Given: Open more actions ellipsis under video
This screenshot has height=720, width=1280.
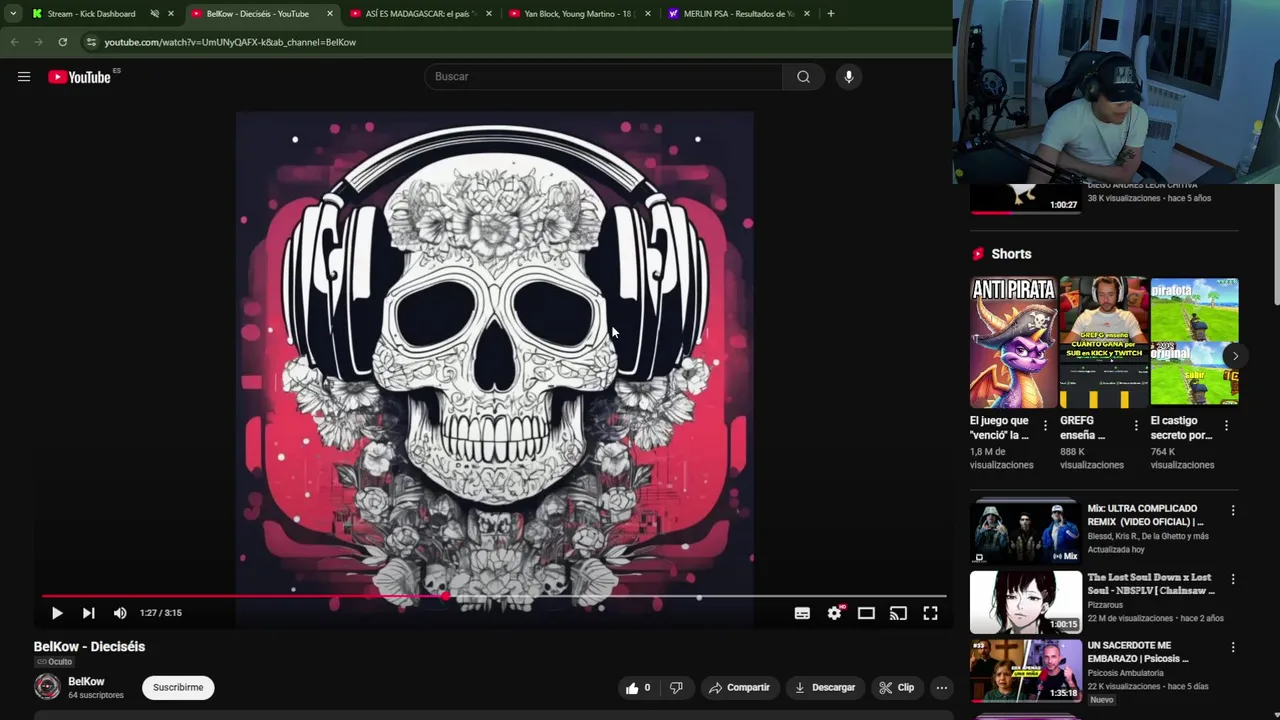Looking at the screenshot, I should [x=941, y=688].
